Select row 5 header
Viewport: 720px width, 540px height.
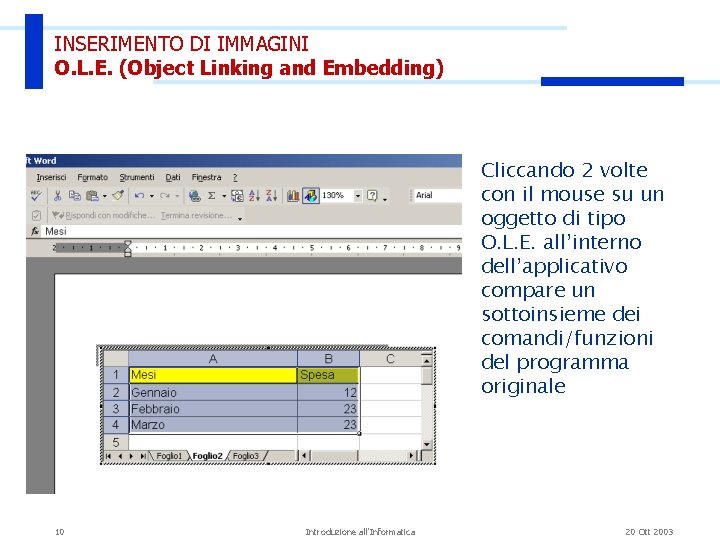[x=116, y=442]
